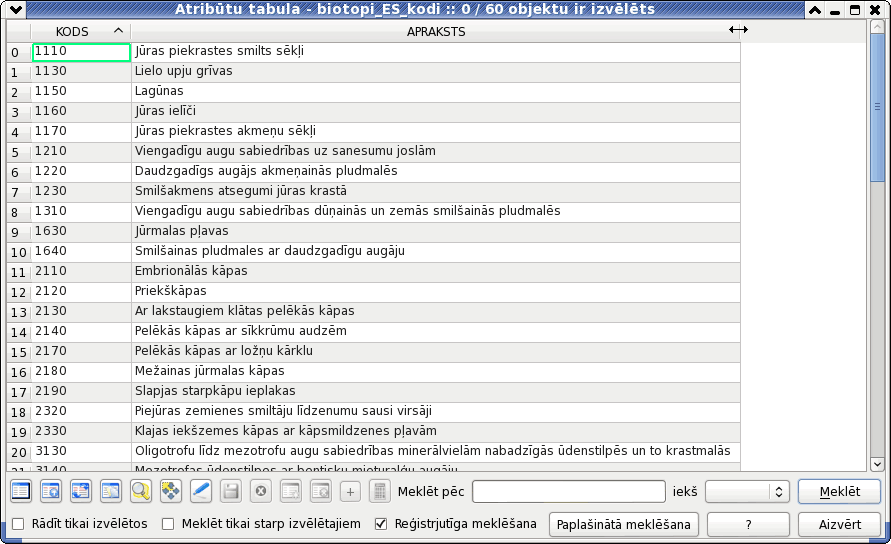Click the cell 'Slapjas starpkāpu ieplakas'

(435, 392)
